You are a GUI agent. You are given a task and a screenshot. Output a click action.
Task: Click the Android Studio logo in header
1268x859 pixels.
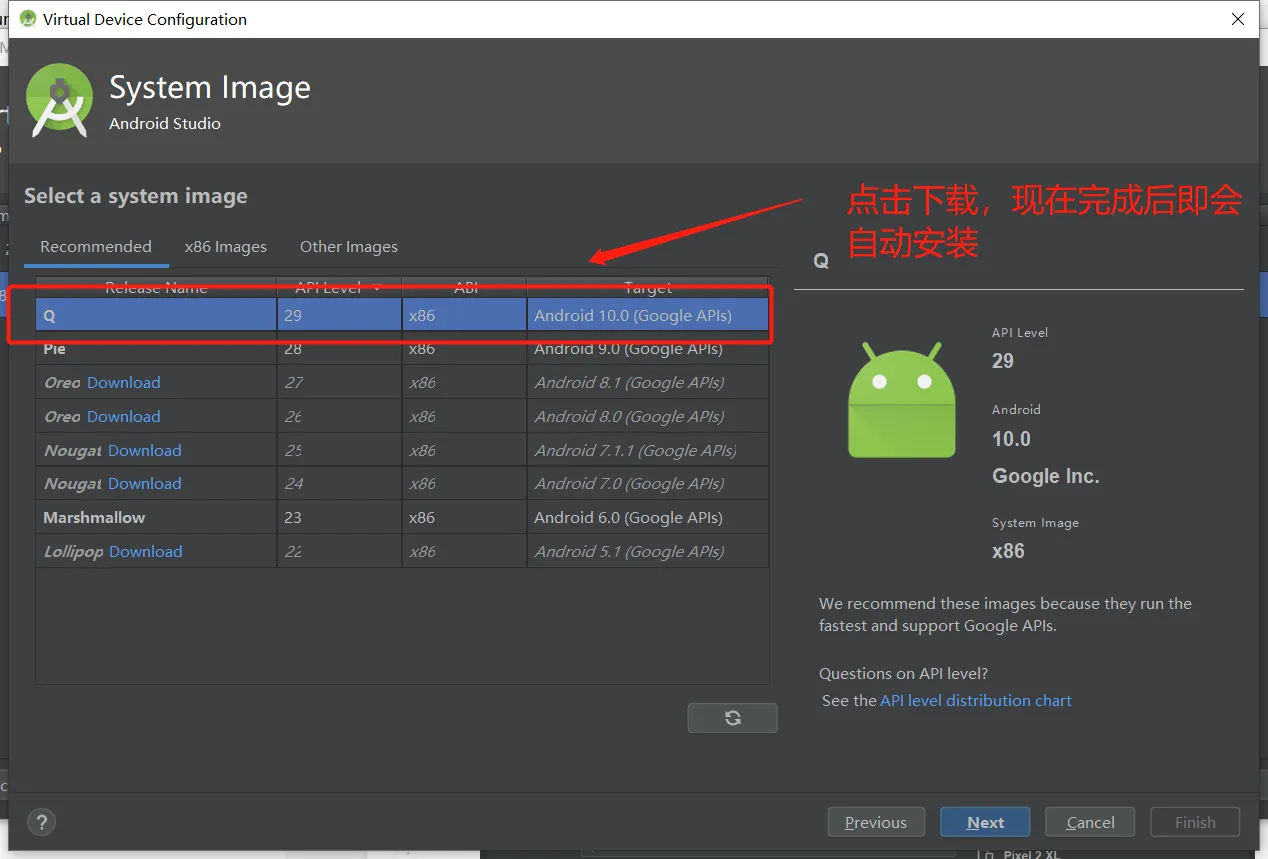(60, 100)
